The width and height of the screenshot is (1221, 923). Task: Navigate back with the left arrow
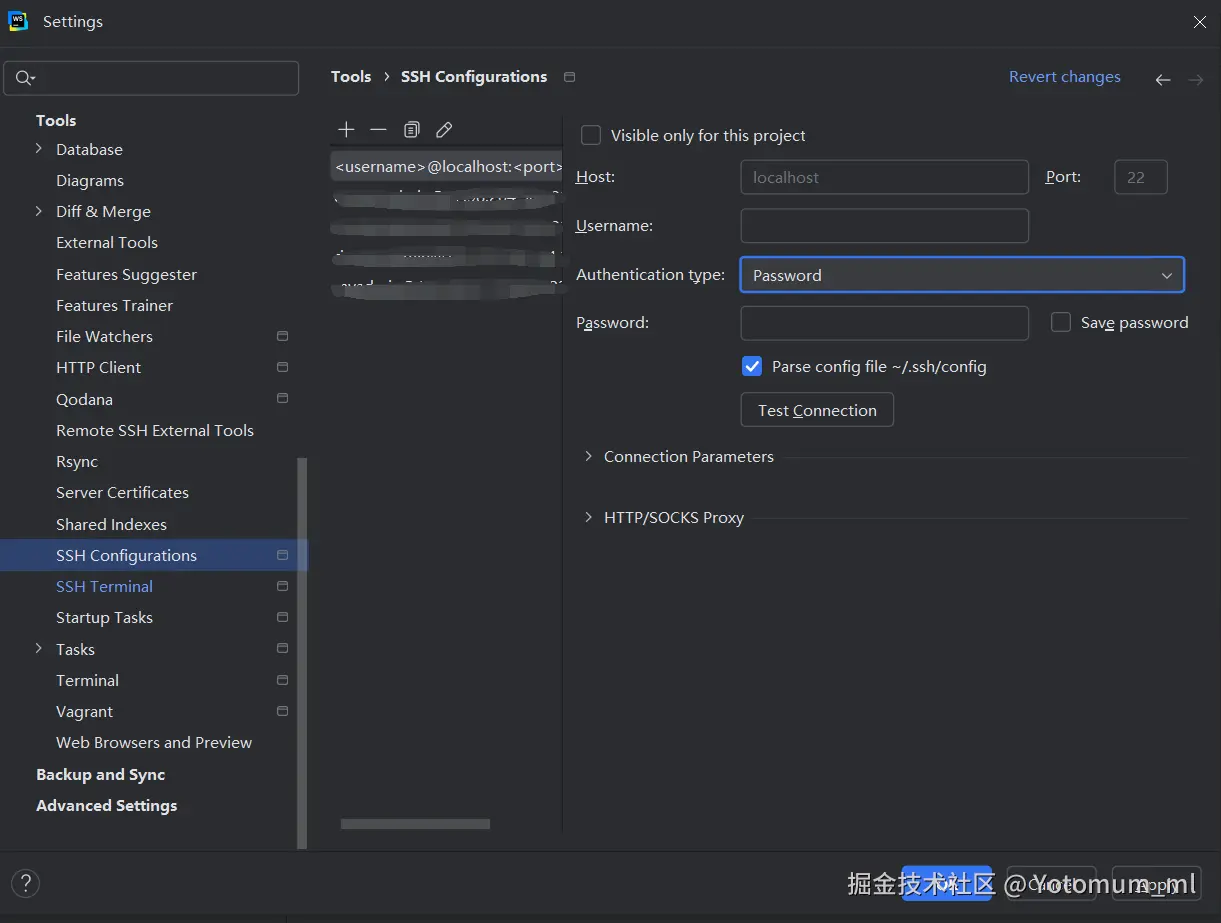[x=1163, y=80]
